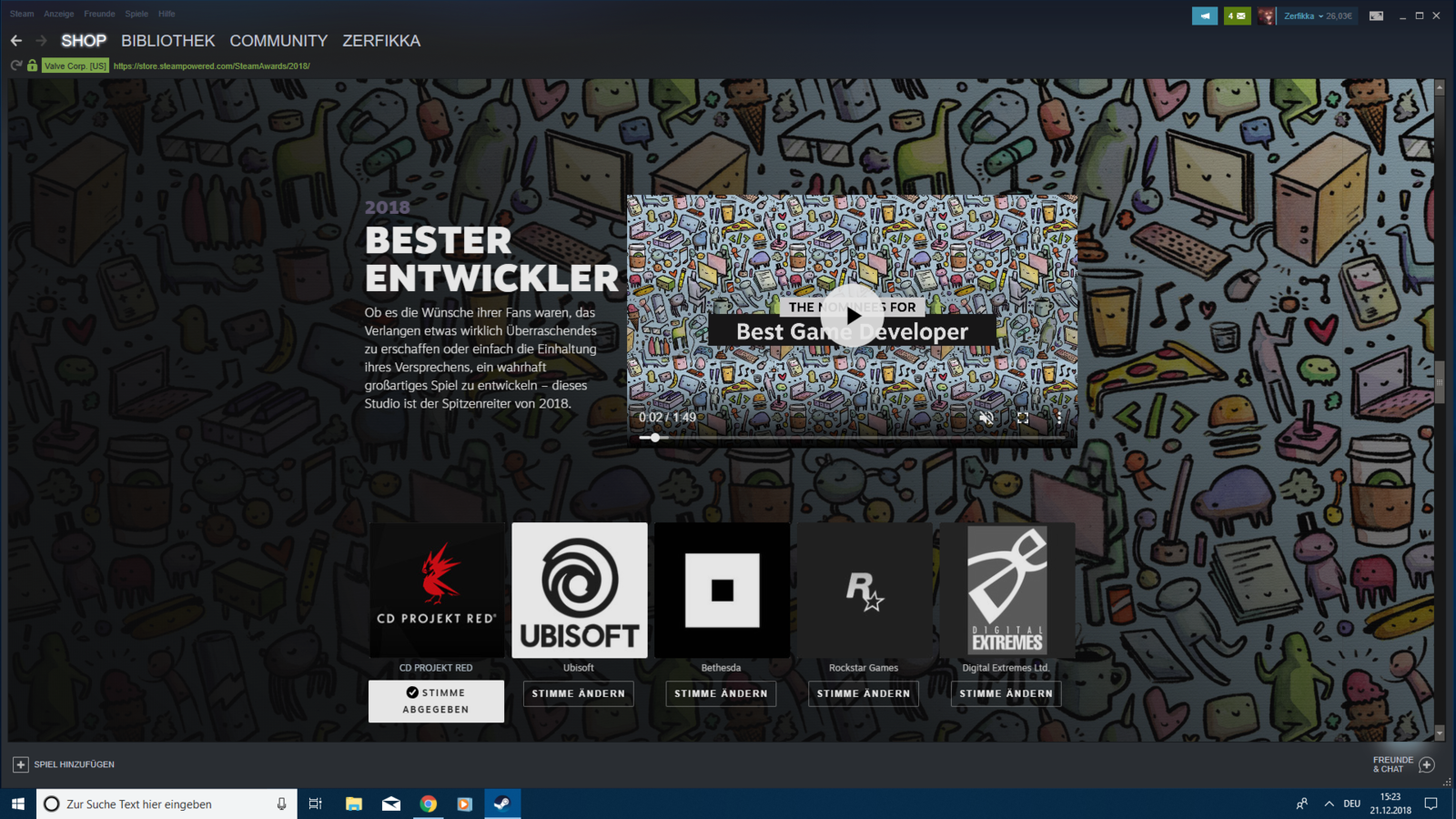
Task: Open the People icon in system tray
Action: (x=1302, y=804)
